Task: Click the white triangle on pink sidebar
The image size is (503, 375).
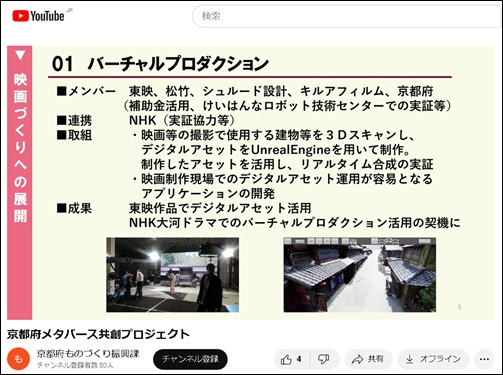Action: 20,55
